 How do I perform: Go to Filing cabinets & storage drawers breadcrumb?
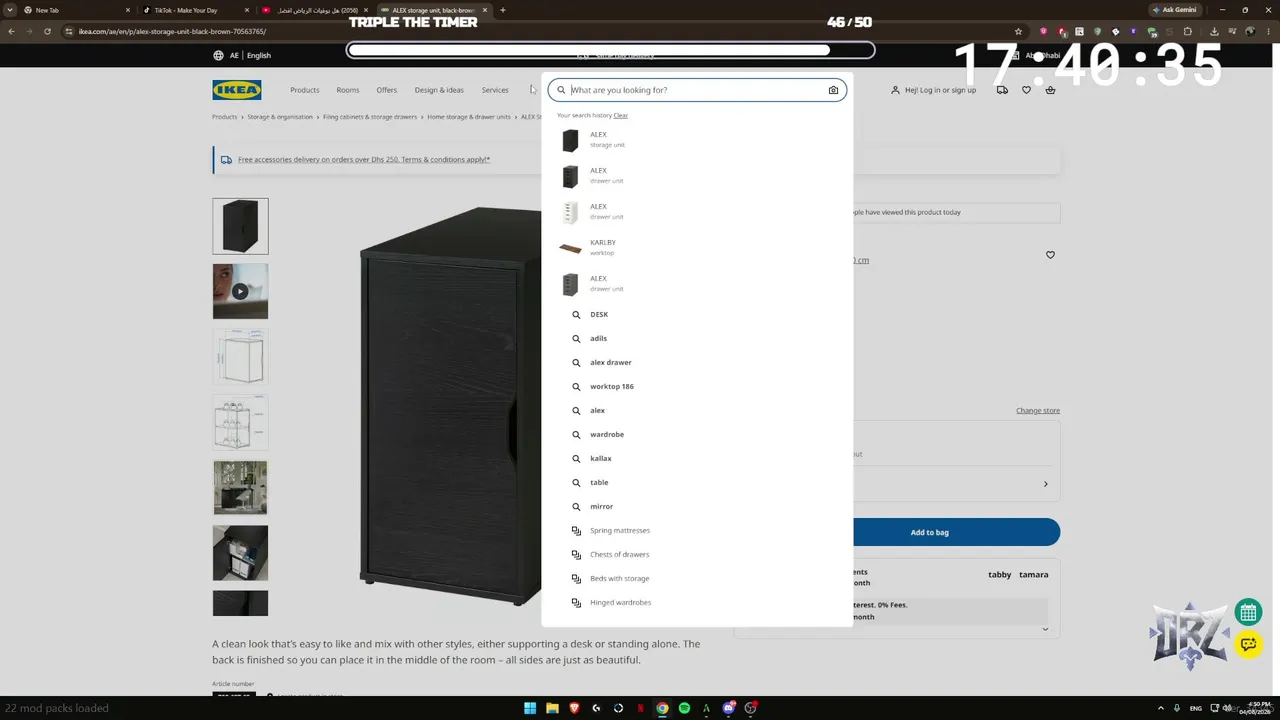(x=370, y=117)
